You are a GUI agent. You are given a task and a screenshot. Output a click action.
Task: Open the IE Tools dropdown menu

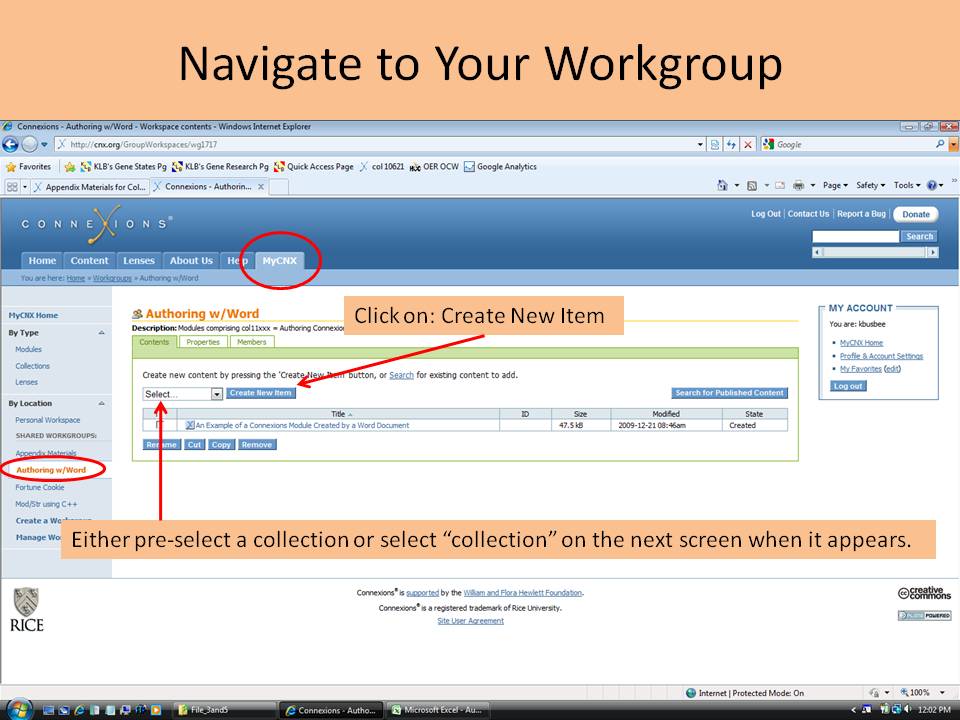click(907, 186)
